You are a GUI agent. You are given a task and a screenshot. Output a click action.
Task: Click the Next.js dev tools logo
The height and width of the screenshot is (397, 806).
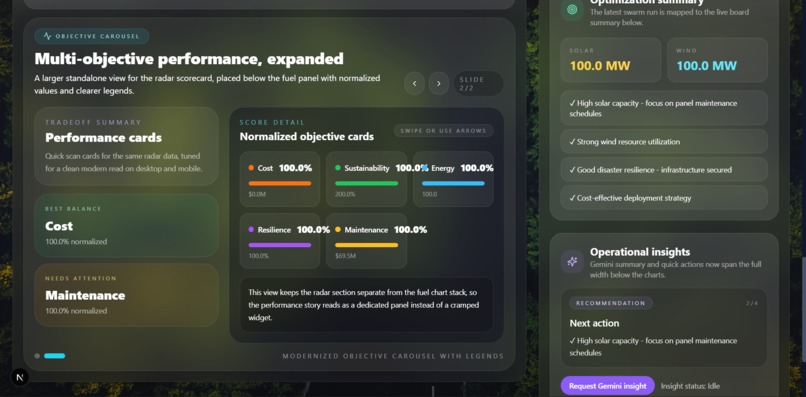[x=20, y=377]
